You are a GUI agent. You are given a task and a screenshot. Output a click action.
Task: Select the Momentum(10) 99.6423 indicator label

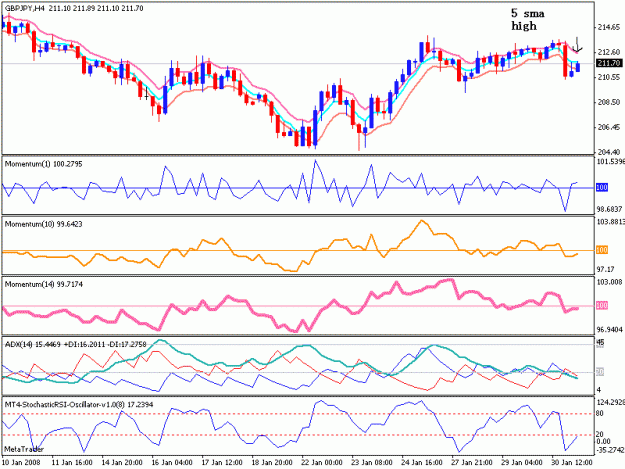point(43,224)
